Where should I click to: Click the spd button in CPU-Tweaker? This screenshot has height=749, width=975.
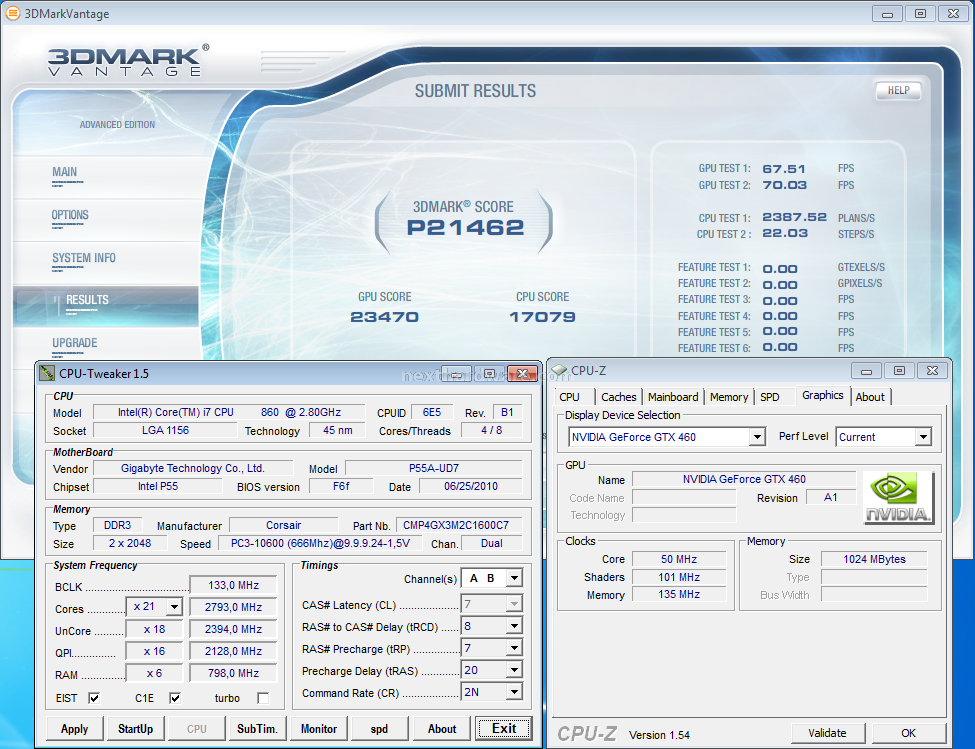[379, 728]
